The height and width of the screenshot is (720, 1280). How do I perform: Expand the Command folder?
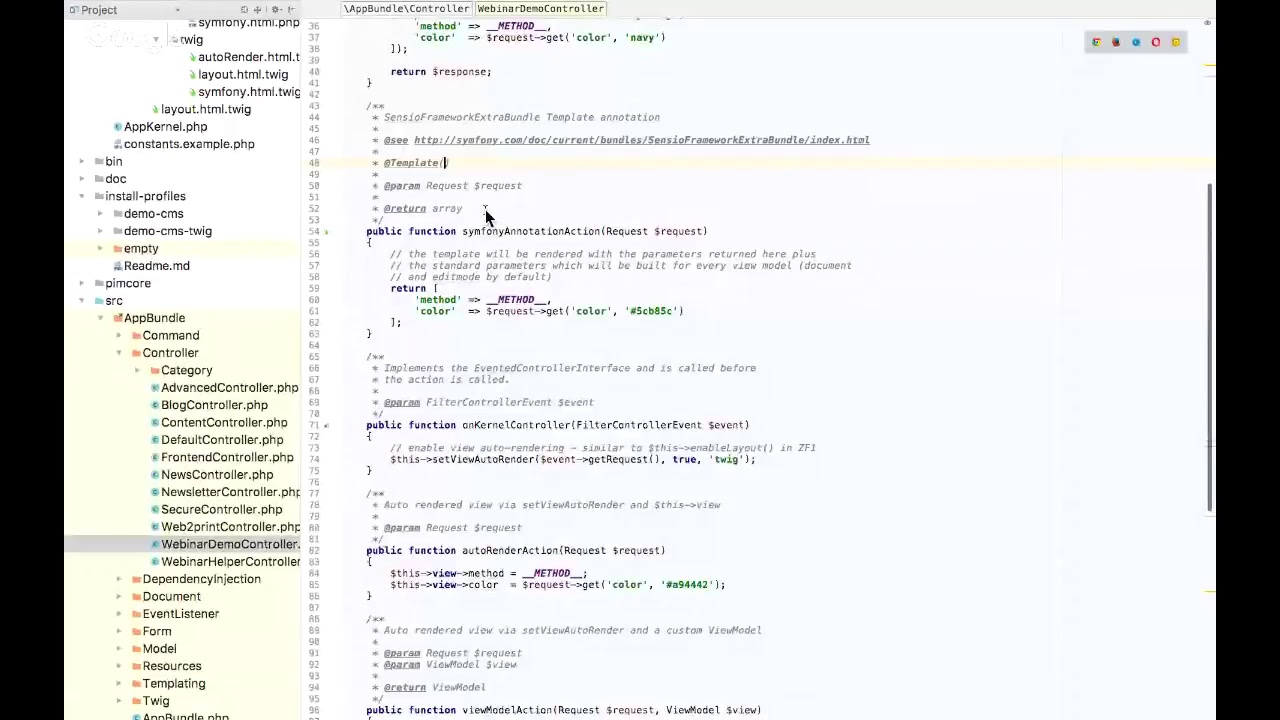tap(119, 336)
